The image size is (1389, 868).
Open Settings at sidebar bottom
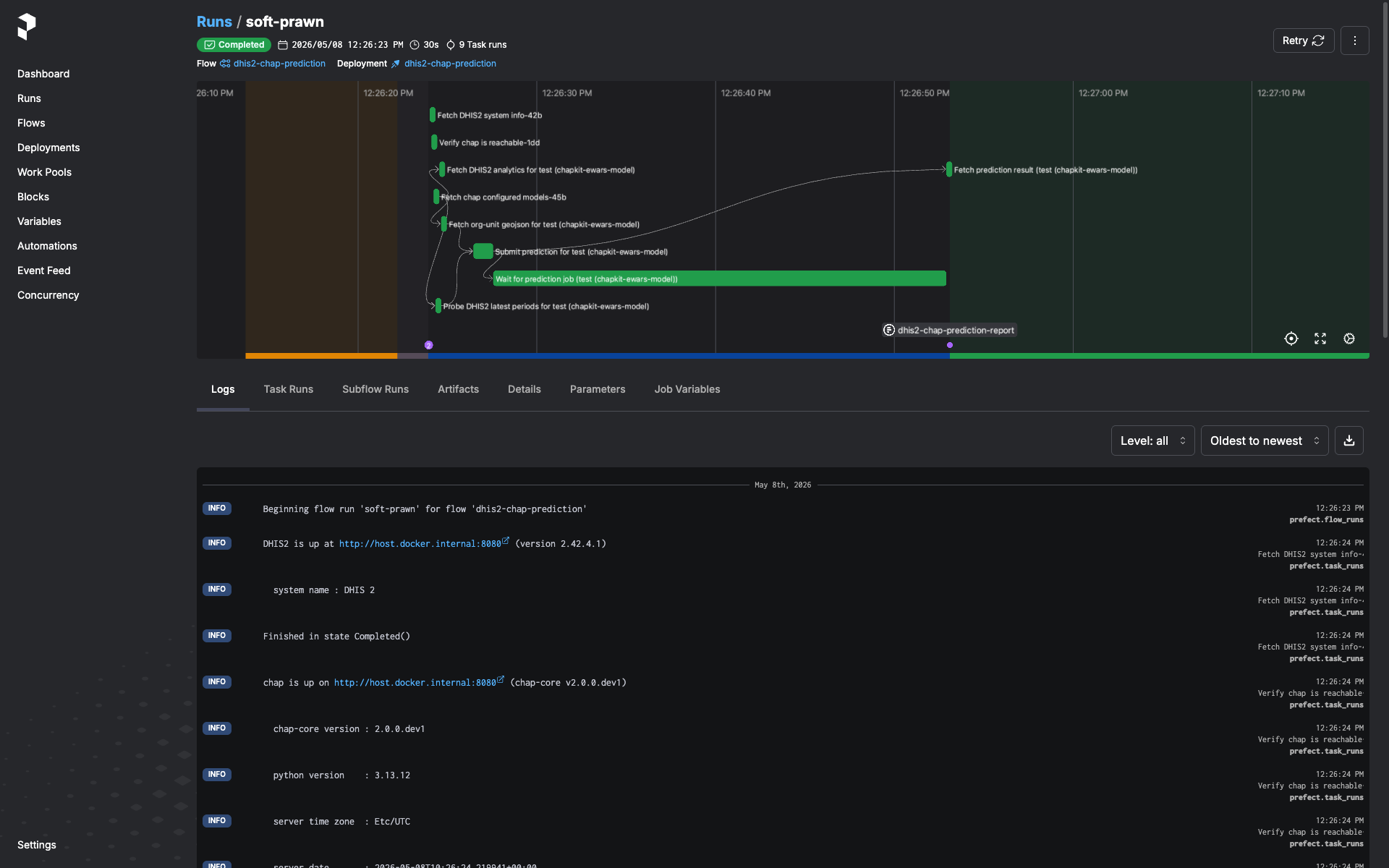pyautogui.click(x=37, y=845)
